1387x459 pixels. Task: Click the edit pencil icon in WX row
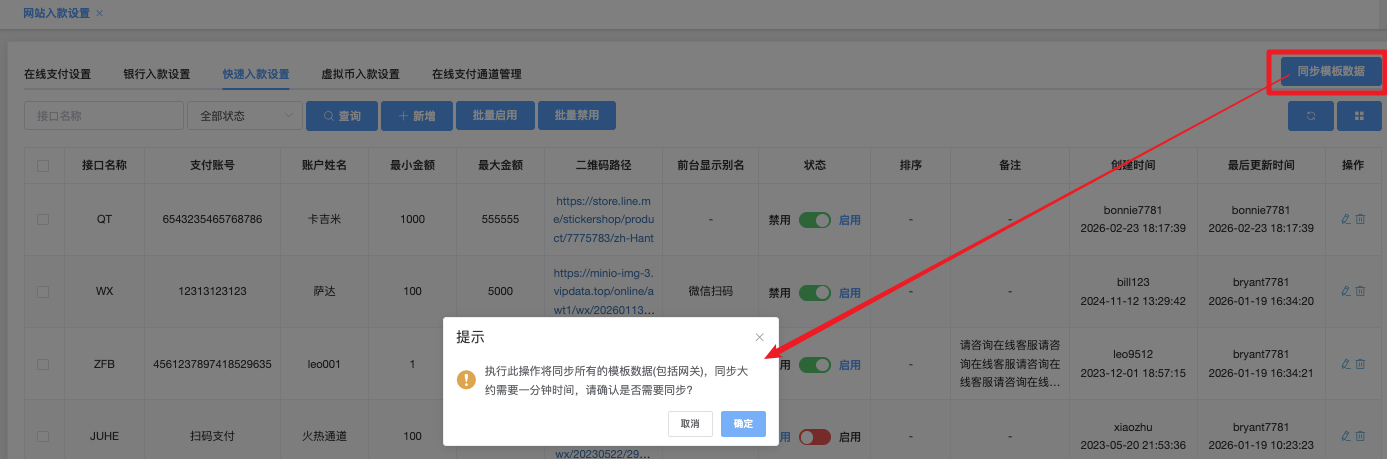click(1345, 291)
